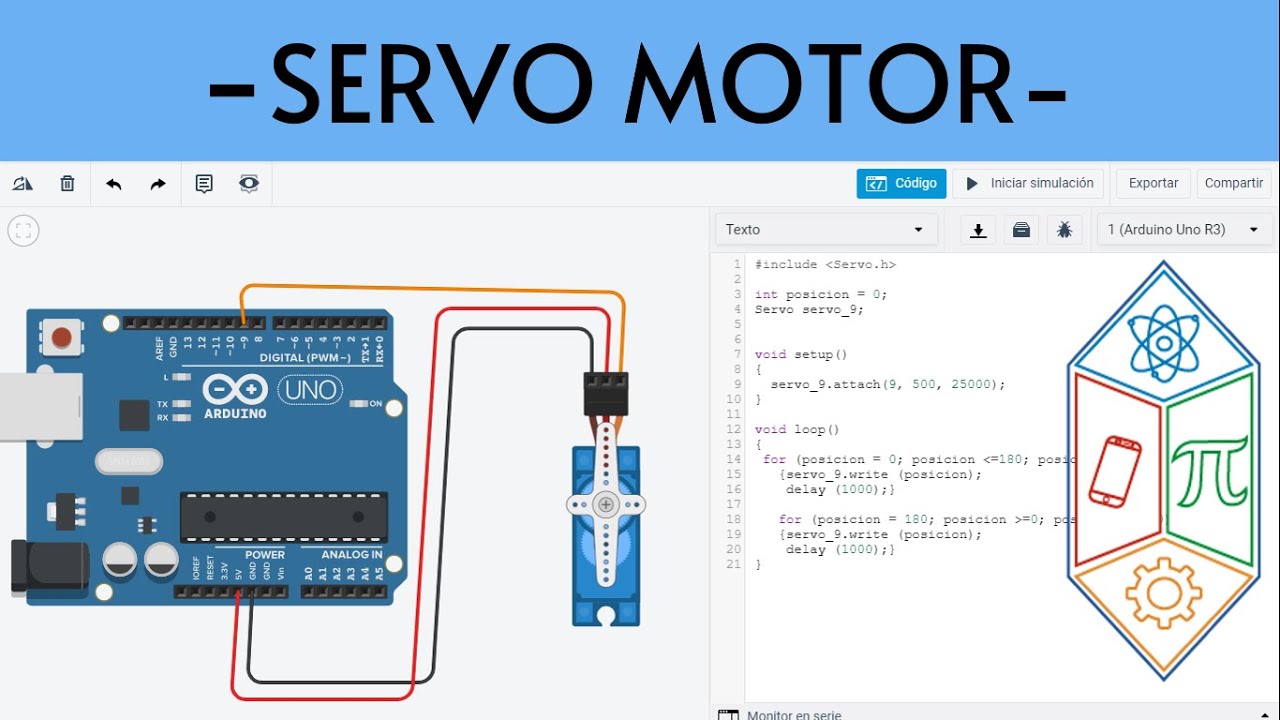Screen dimensions: 1280x720
Task: Click code line 'void setup()'
Action: coord(801,355)
